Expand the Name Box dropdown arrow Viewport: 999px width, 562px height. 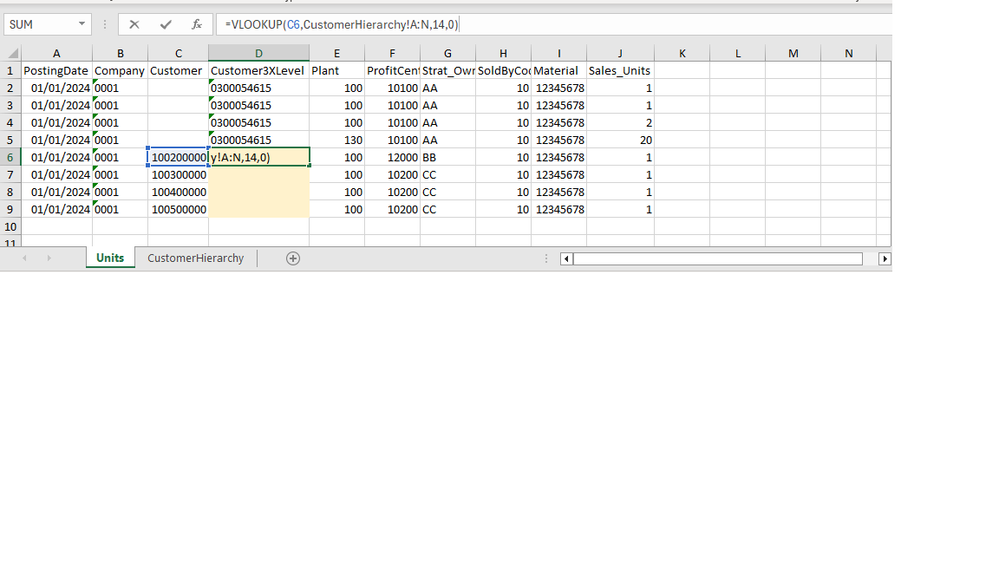click(82, 24)
